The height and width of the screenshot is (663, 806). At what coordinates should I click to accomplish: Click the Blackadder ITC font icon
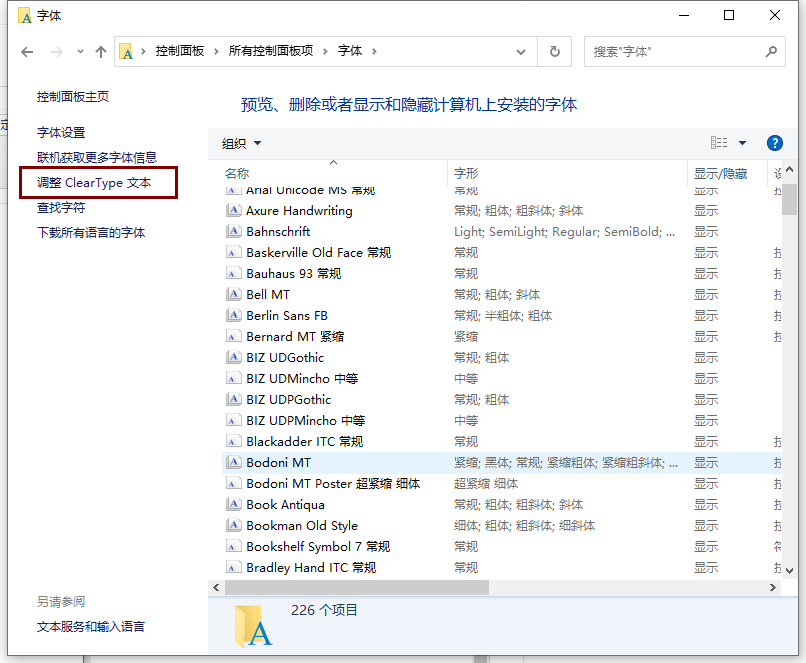234,441
